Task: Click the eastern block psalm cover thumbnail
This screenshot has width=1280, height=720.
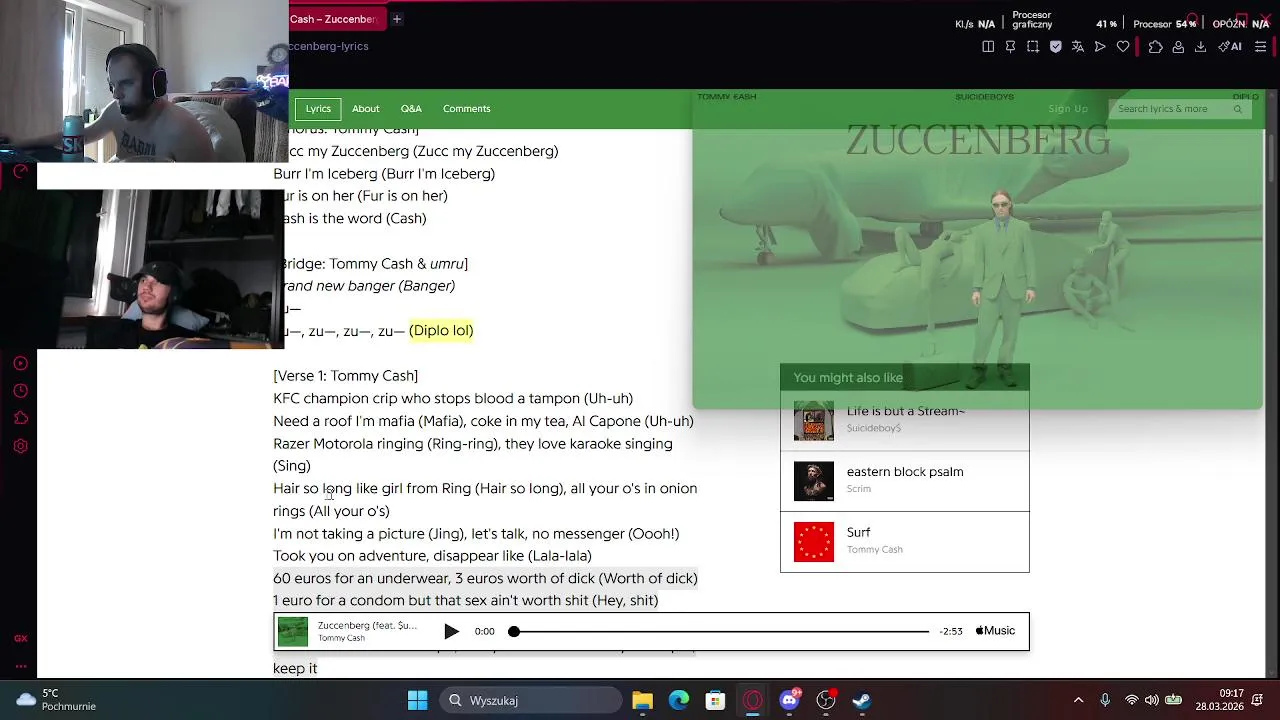Action: (814, 481)
